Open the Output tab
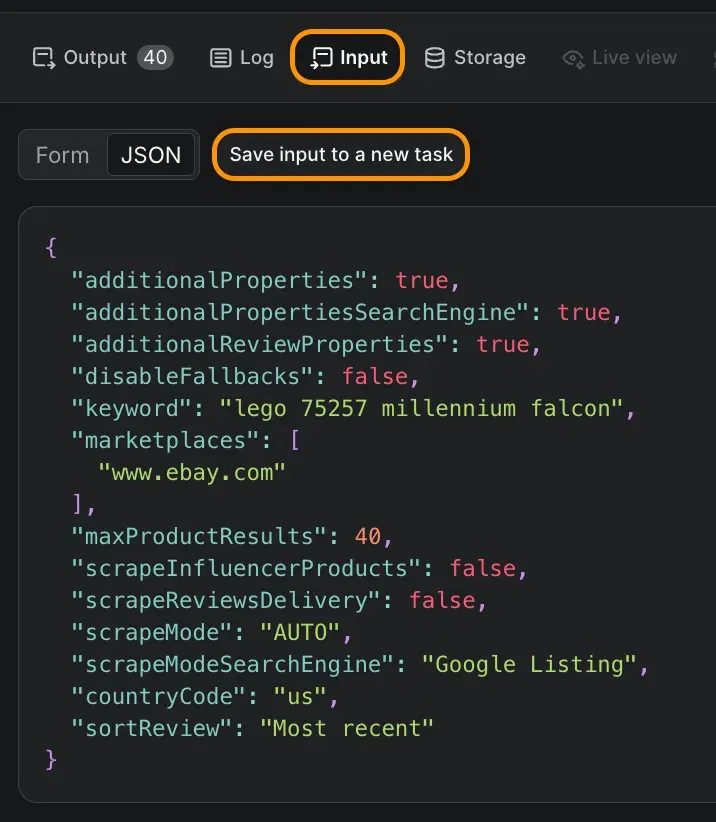716x822 pixels. click(x=103, y=57)
